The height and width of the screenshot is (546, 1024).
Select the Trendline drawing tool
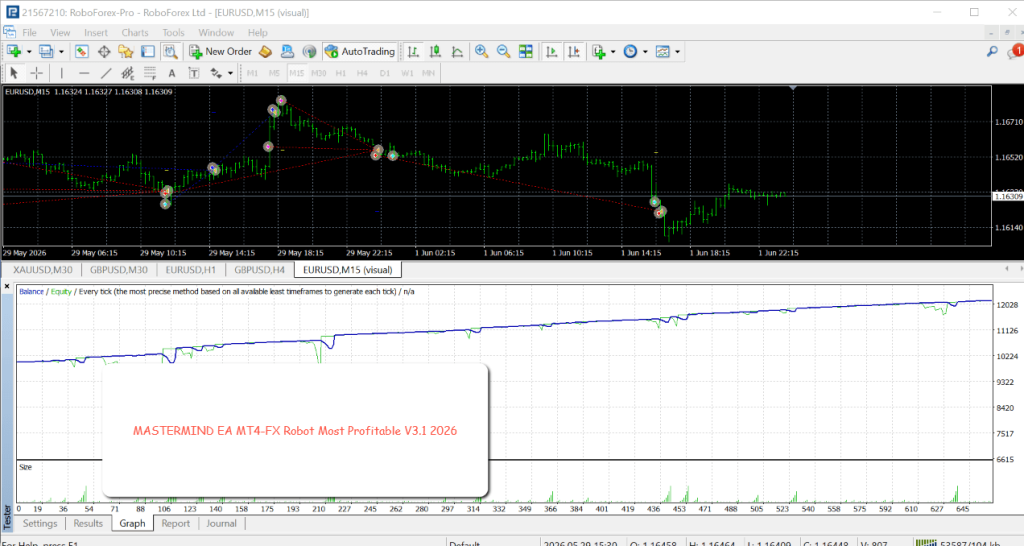click(x=106, y=73)
